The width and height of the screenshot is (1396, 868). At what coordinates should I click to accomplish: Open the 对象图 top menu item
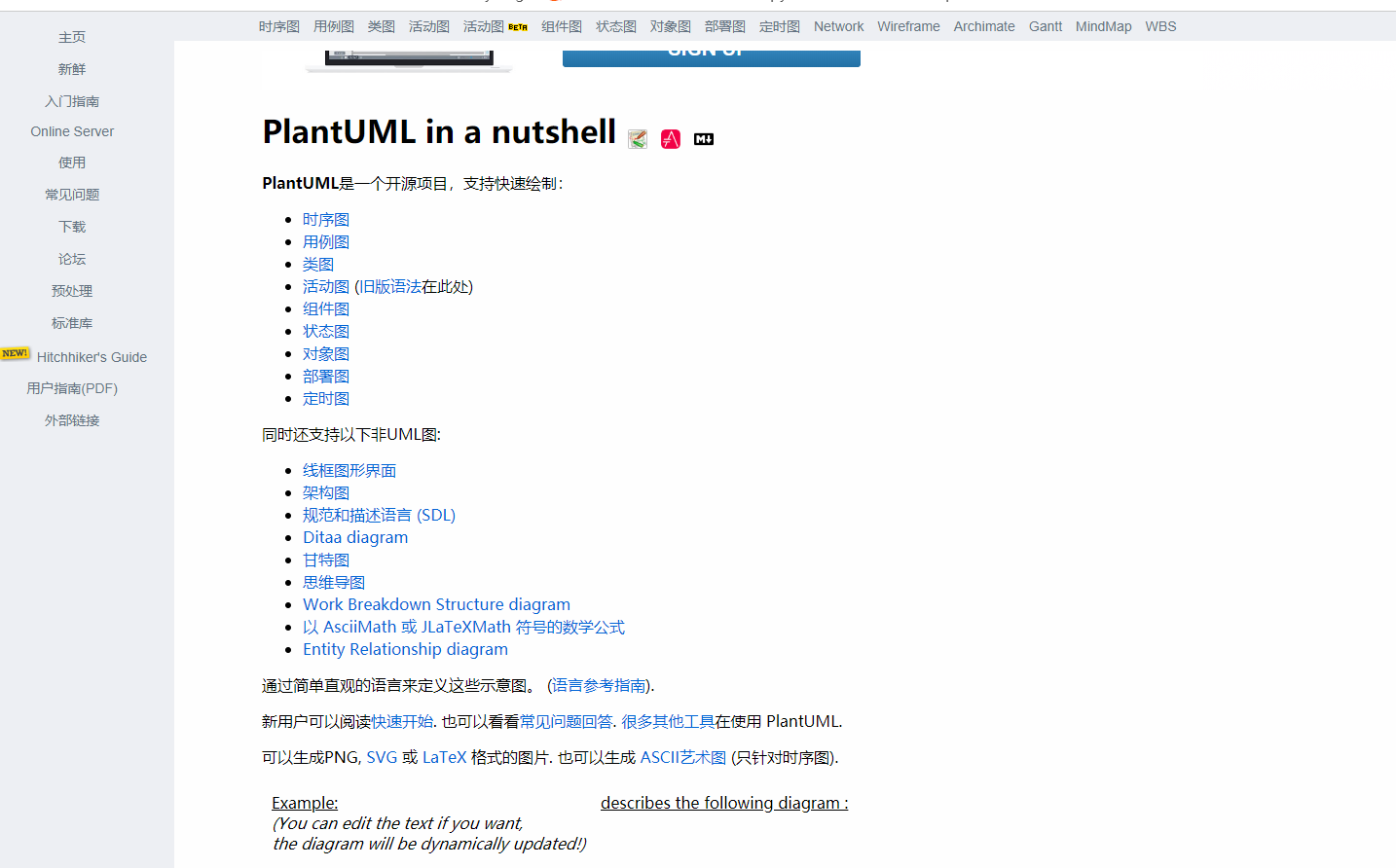coord(671,26)
